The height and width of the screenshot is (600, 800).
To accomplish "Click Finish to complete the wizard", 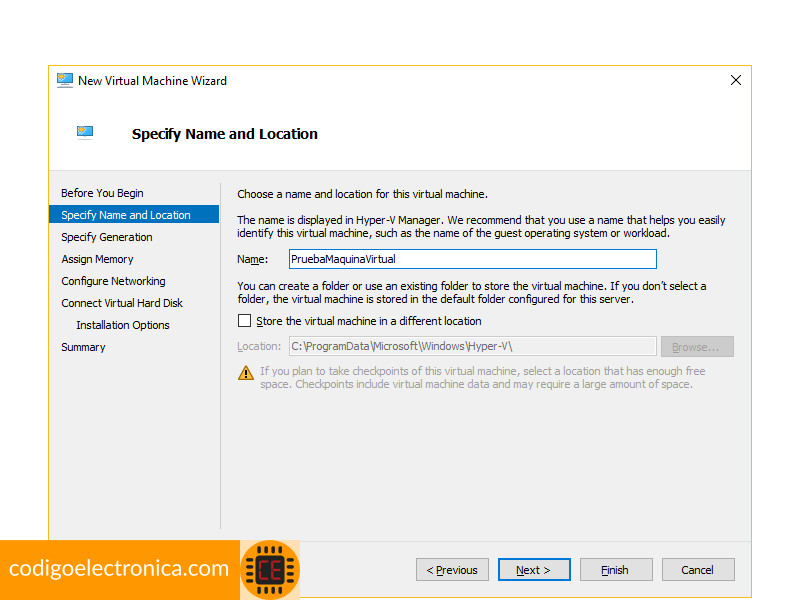I will [x=616, y=569].
